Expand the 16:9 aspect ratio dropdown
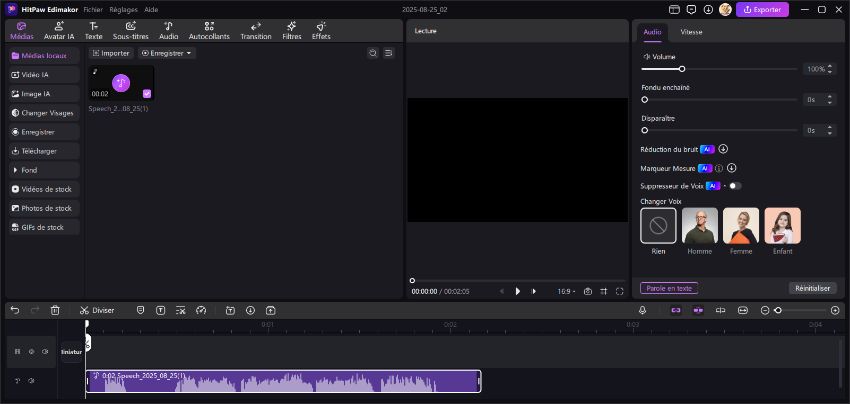 click(x=566, y=291)
